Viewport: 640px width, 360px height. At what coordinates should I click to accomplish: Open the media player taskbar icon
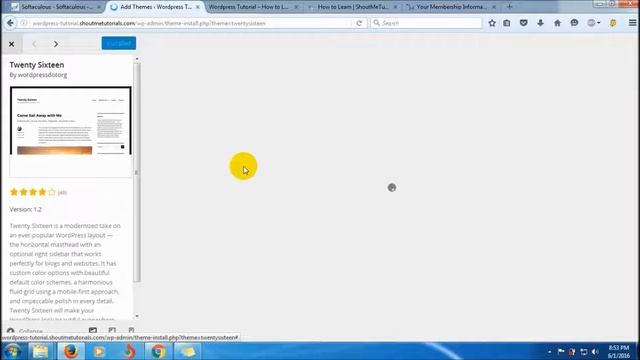99,351
